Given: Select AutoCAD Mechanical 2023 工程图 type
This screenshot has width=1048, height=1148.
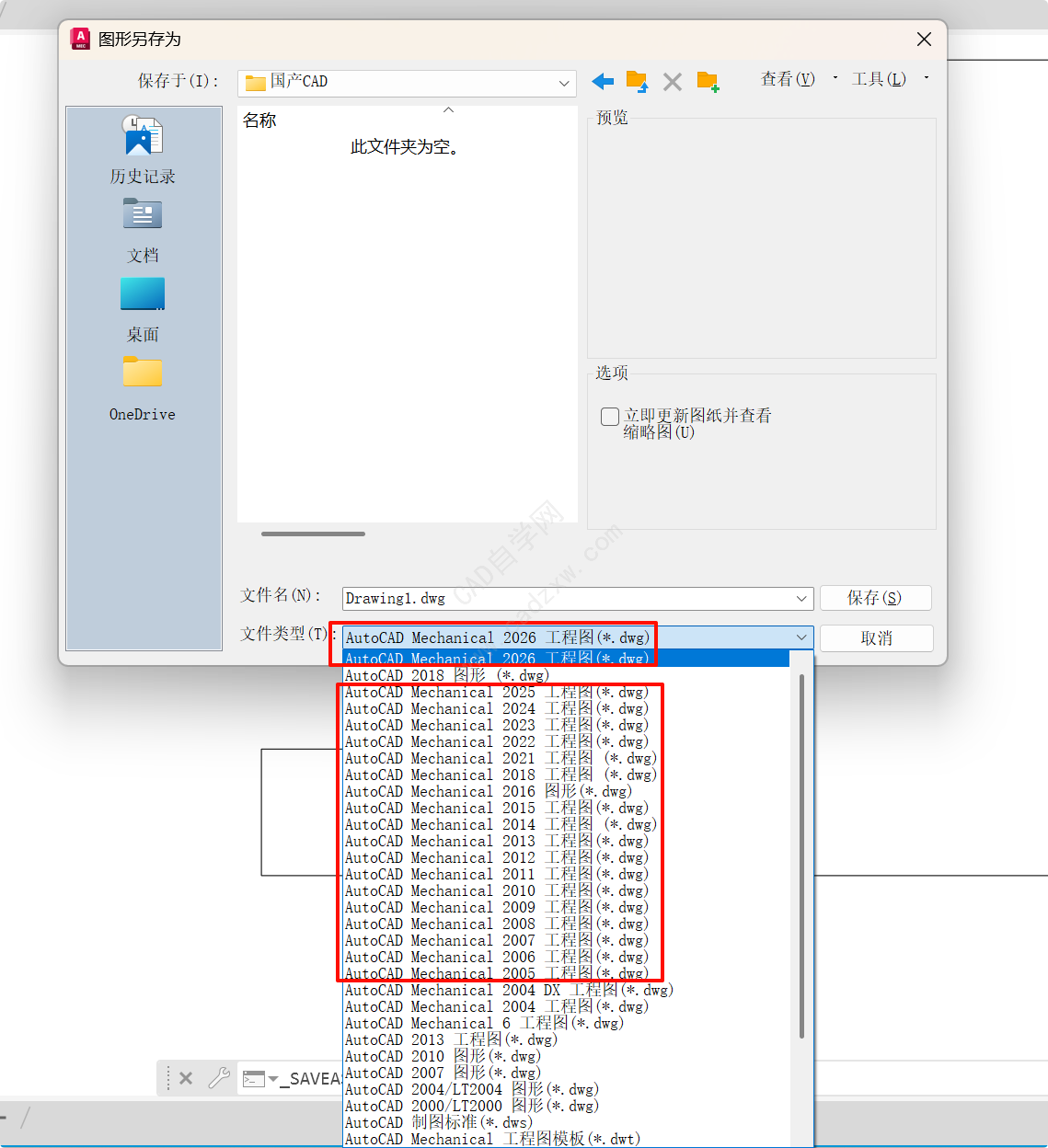Looking at the screenshot, I should tap(566, 725).
